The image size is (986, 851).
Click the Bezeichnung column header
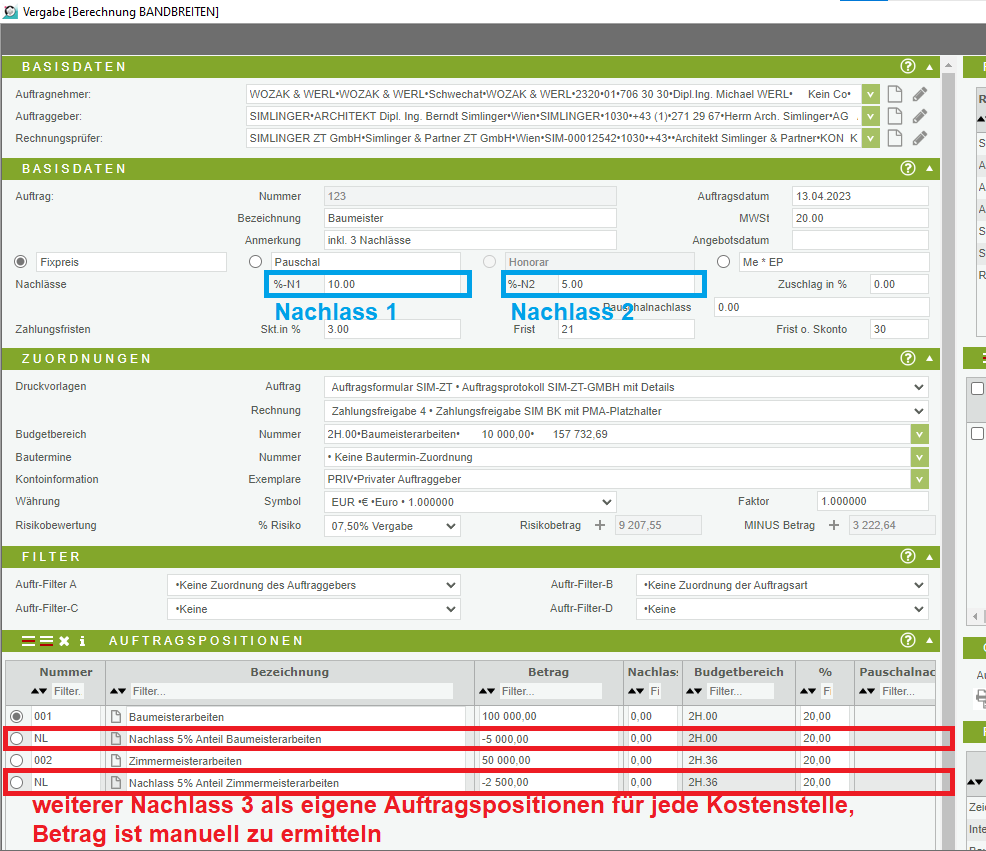(289, 672)
